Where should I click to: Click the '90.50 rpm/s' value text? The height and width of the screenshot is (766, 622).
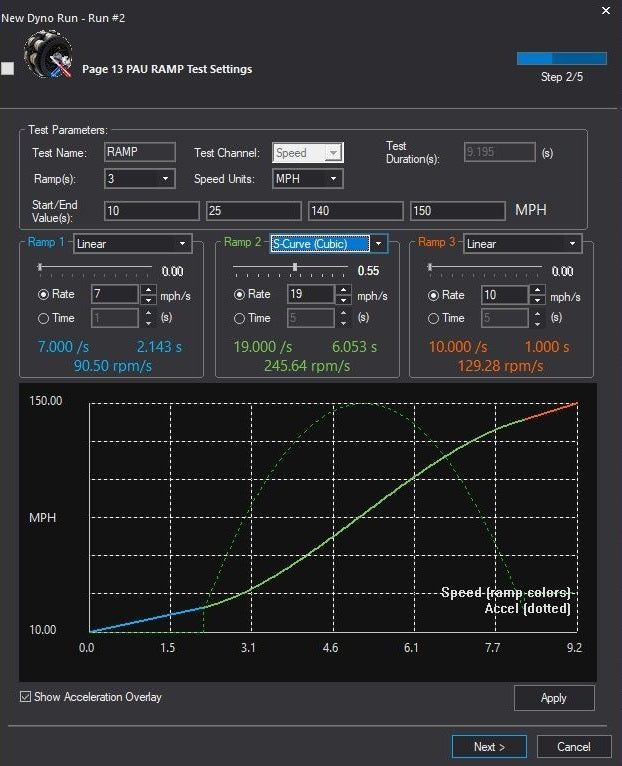pyautogui.click(x=113, y=366)
